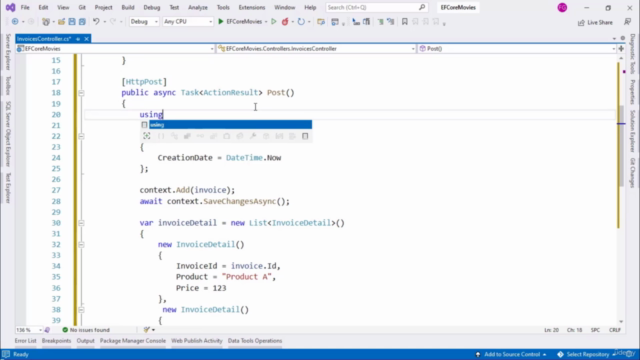Click the split editor icon above the scrollbar
The image size is (640, 360).
(621, 49)
